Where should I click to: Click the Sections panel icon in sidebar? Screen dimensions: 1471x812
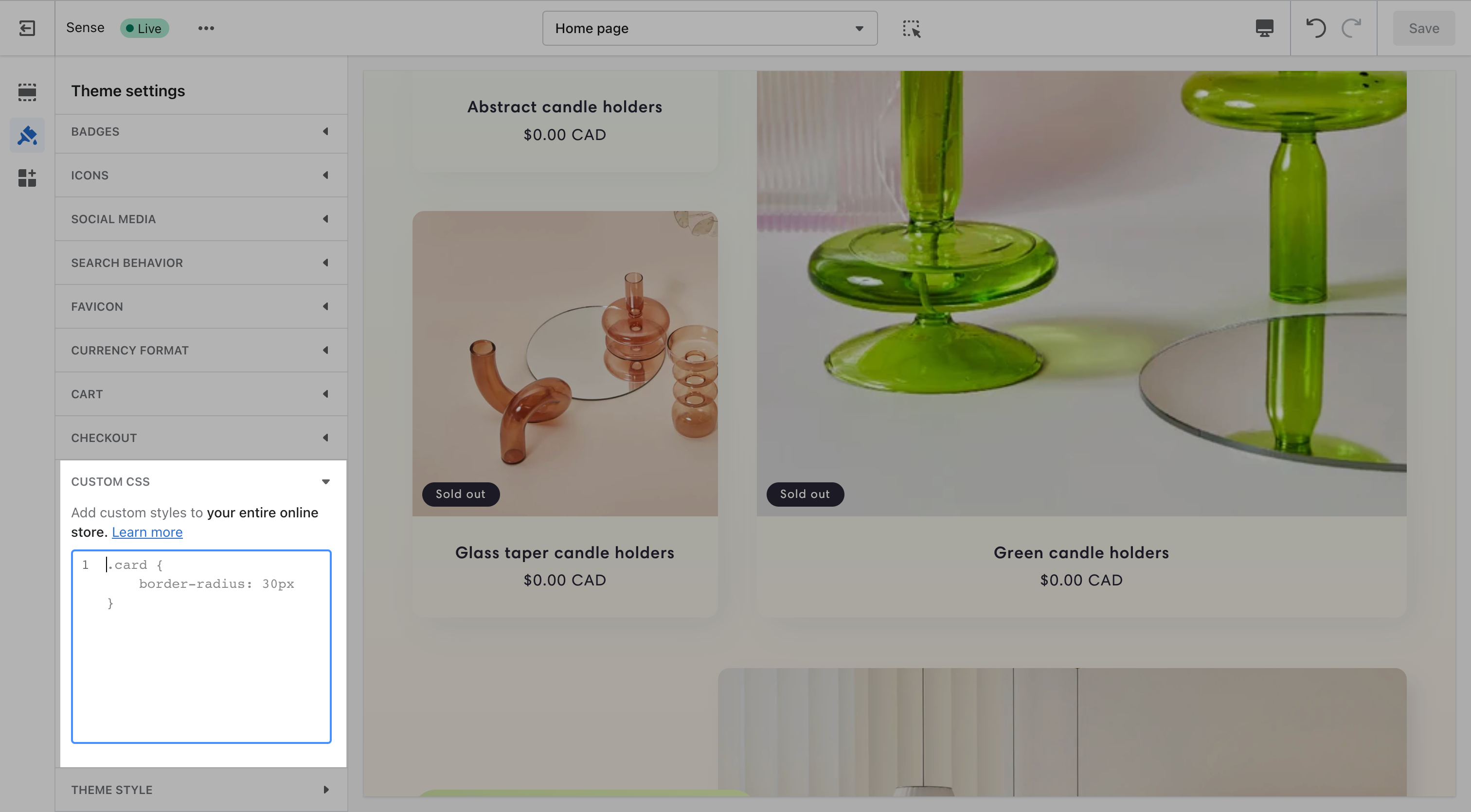tap(27, 91)
